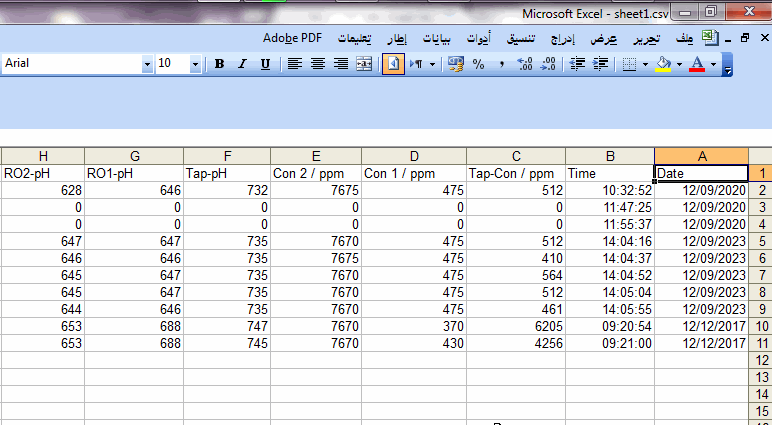This screenshot has width=772, height=425.
Task: Toggle Italic formatting button
Action: click(x=242, y=64)
